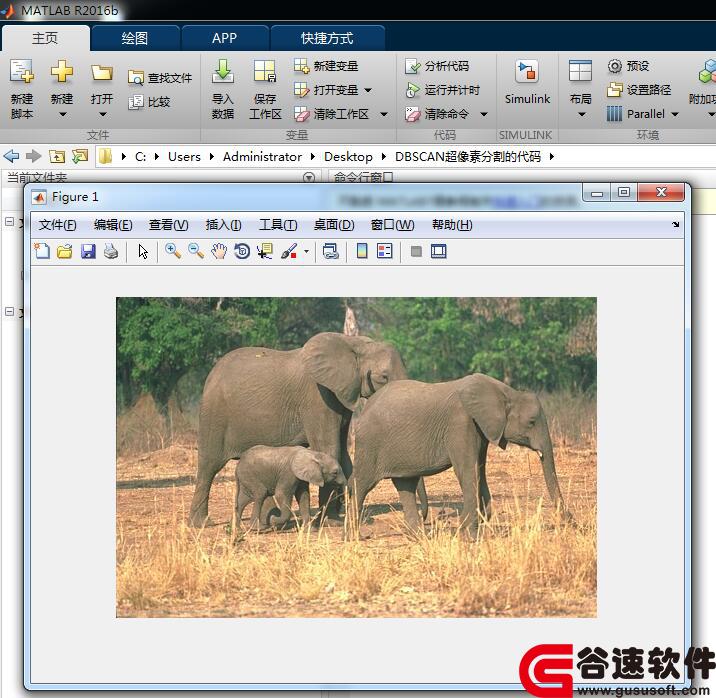Navigate forward with the right arrow
Image resolution: width=716 pixels, height=698 pixels.
coord(34,157)
